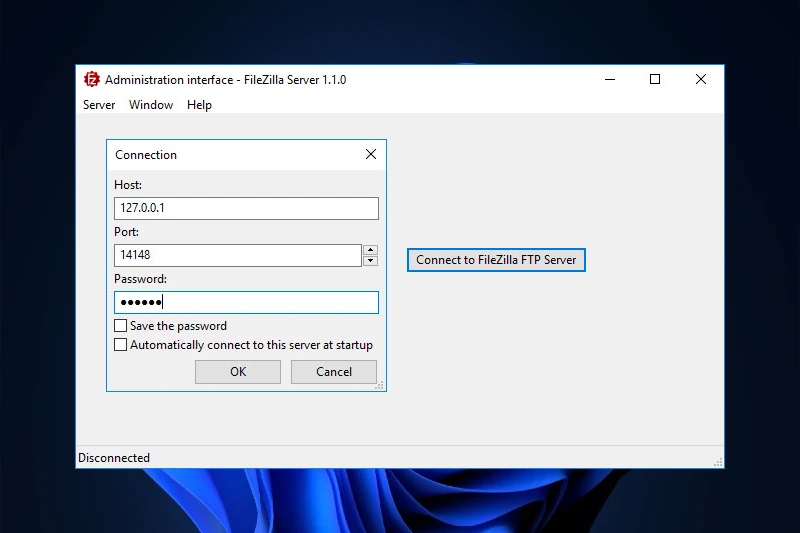Click the Connection dialog resize grip
Screen dimensions: 800x533
[379, 385]
